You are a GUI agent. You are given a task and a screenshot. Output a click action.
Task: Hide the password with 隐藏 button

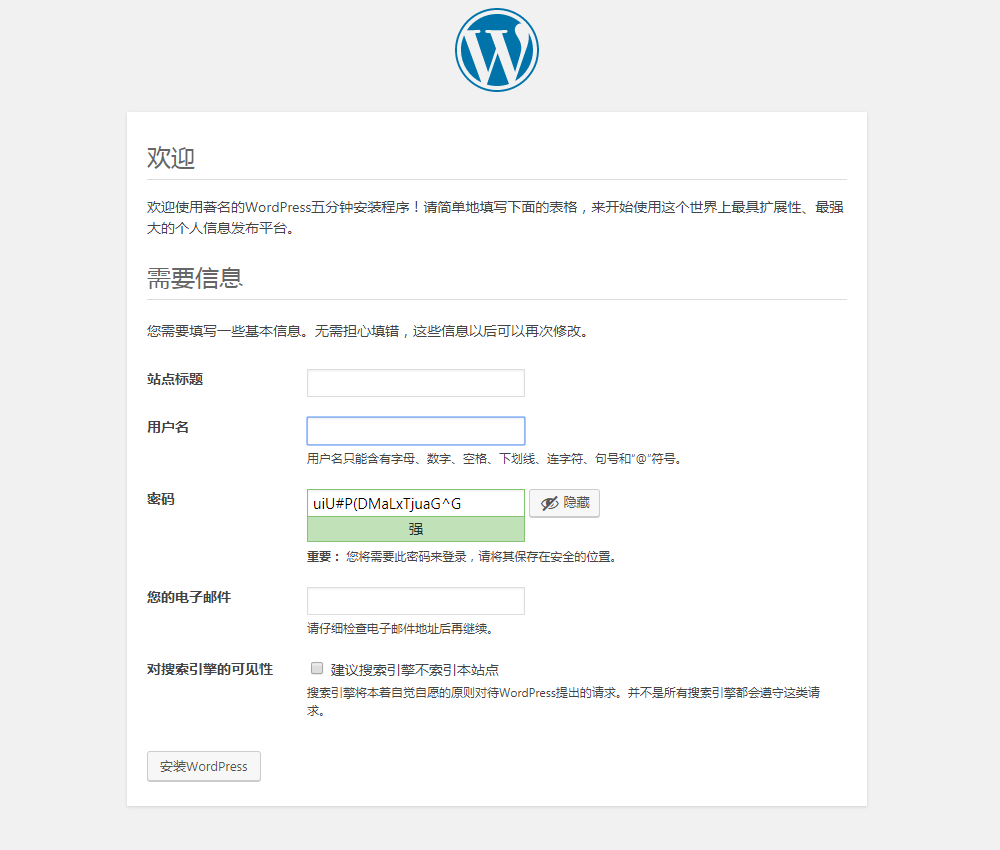pyautogui.click(x=564, y=503)
